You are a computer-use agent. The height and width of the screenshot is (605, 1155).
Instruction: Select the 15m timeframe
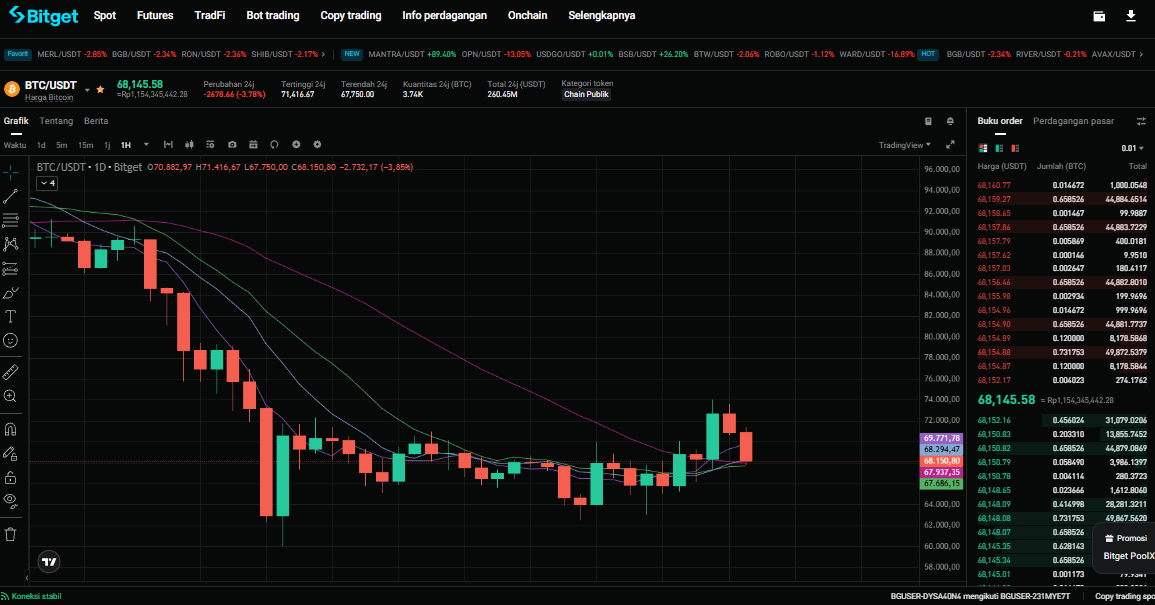(x=86, y=145)
